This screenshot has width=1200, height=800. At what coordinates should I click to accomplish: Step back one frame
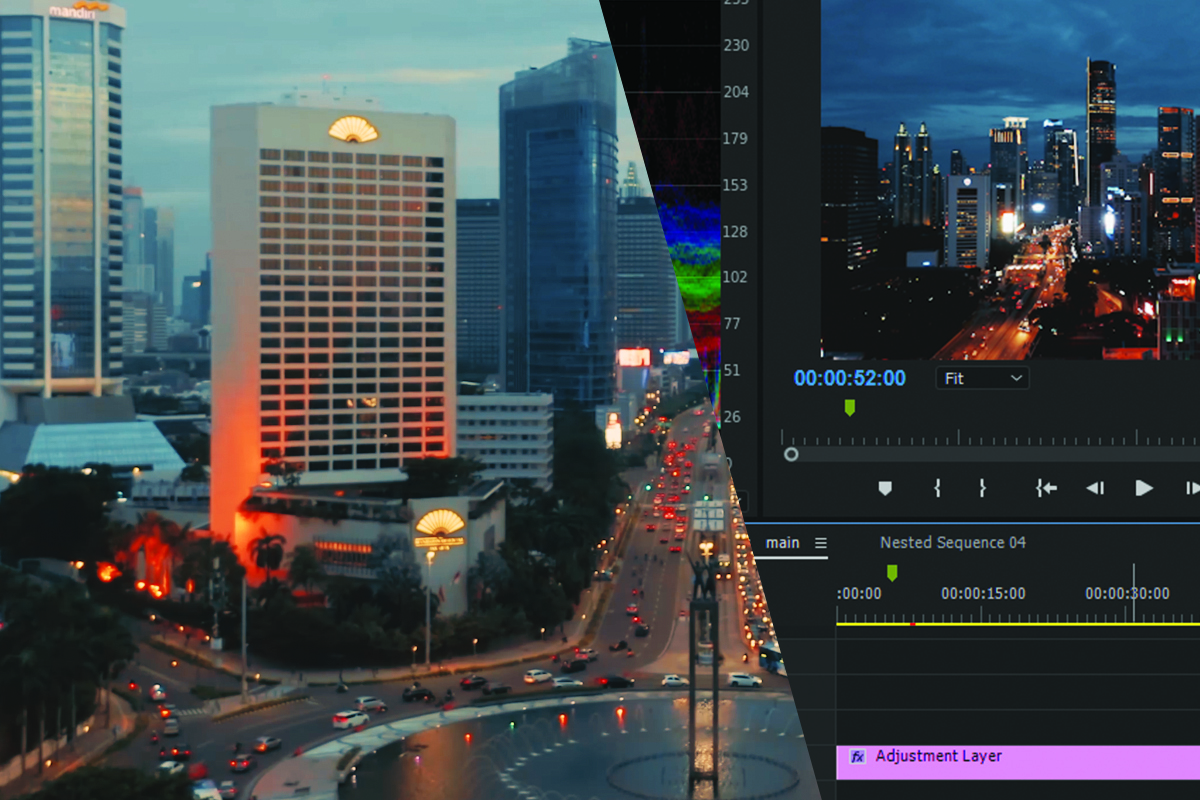(1095, 488)
